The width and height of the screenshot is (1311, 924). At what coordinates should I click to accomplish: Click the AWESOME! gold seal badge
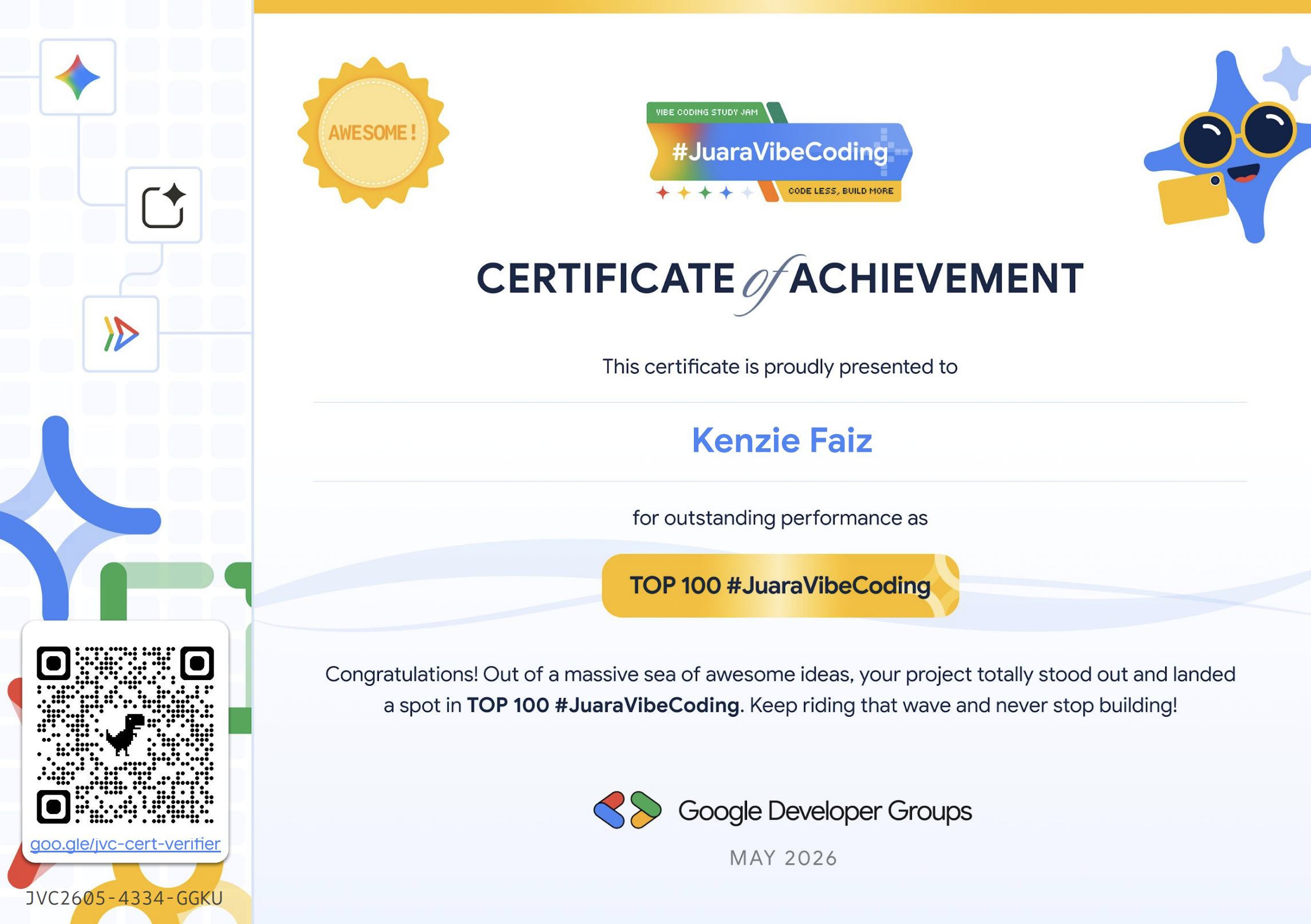click(x=373, y=133)
